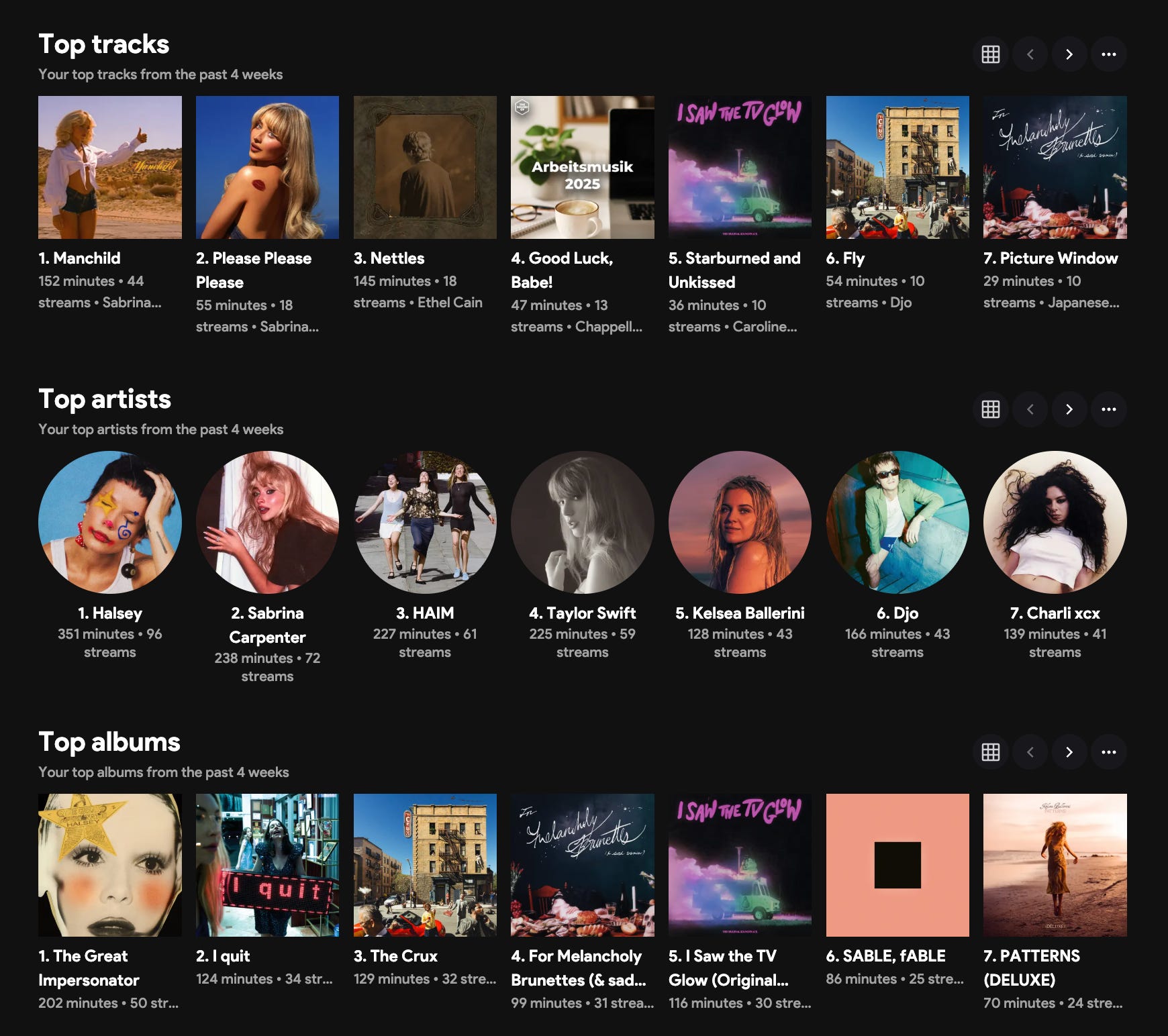Select the '6. SABLE, fABLE' album title
The height and width of the screenshot is (1036, 1168).
(x=886, y=956)
